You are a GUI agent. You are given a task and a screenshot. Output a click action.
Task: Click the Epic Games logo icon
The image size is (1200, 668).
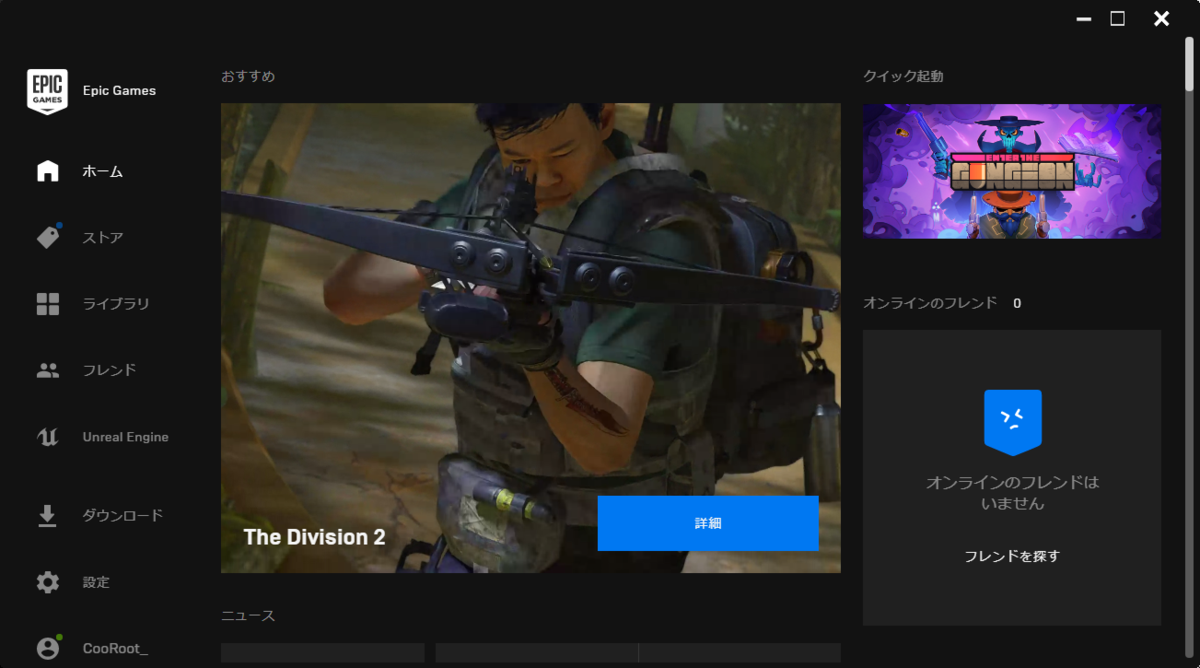click(47, 91)
